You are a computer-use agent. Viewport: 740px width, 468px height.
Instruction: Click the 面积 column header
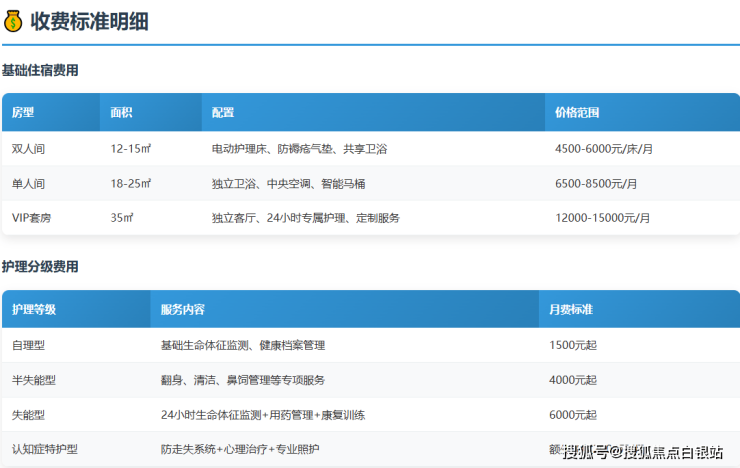[122, 113]
